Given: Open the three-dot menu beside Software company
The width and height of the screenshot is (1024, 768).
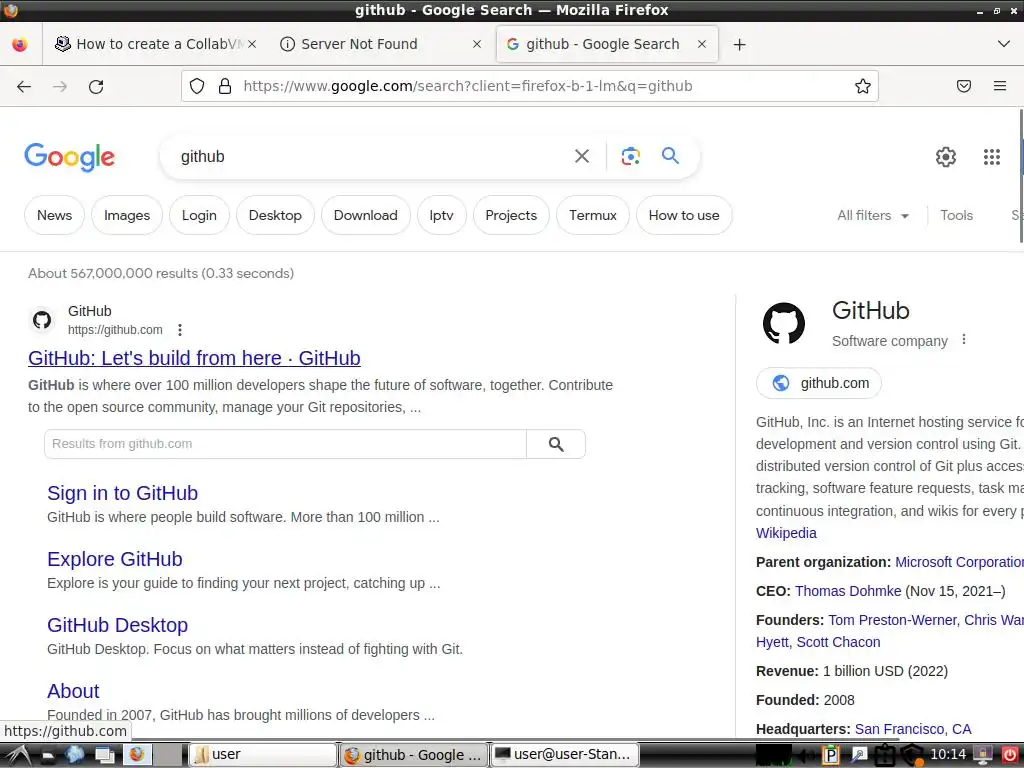Looking at the screenshot, I should [x=964, y=340].
